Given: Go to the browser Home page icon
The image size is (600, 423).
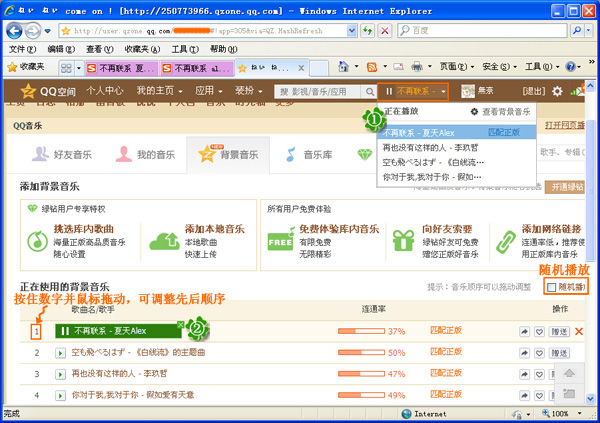Looking at the screenshot, I should 343,67.
